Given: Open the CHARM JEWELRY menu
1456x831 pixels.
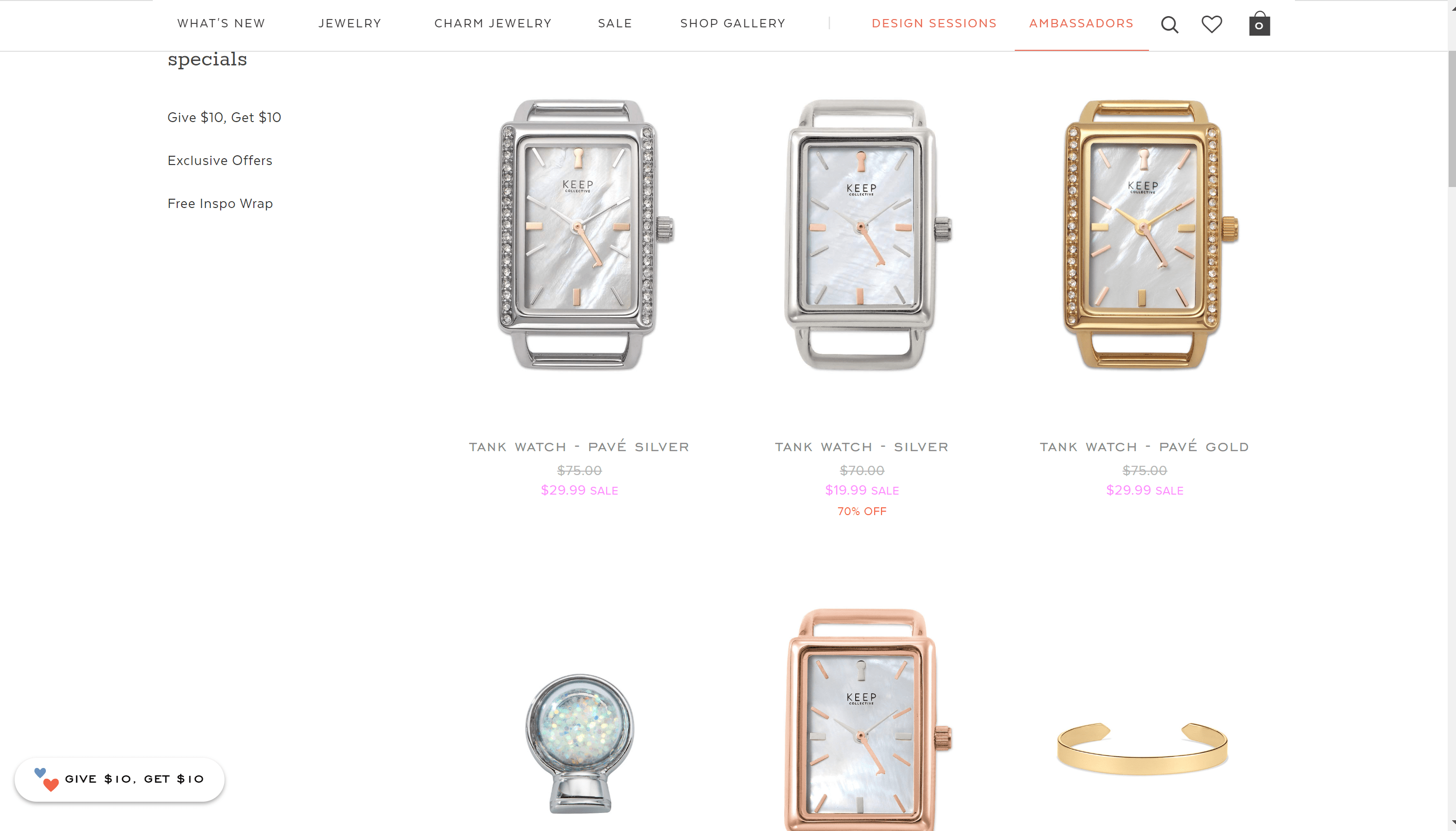Looking at the screenshot, I should pos(493,23).
